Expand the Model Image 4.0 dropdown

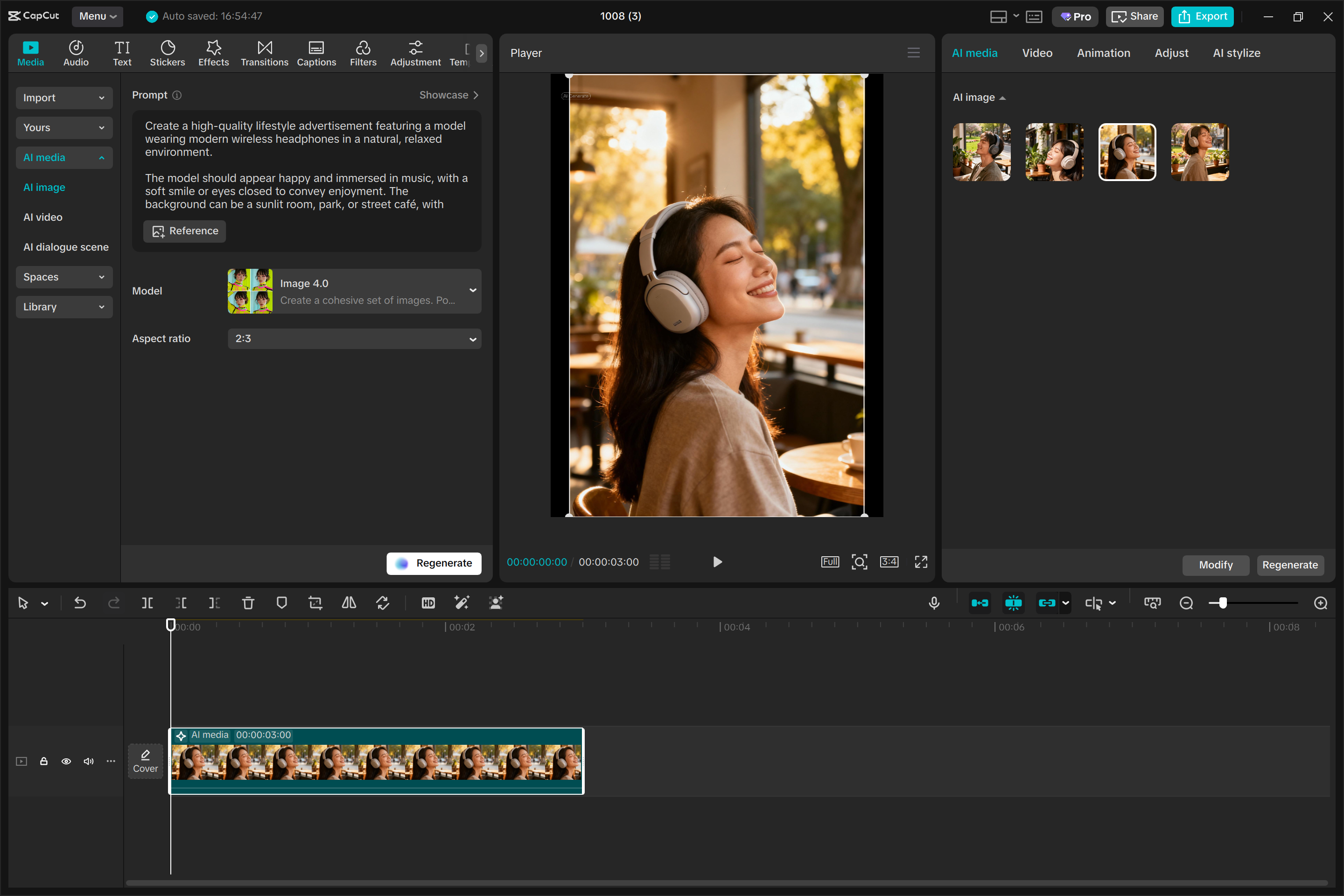click(471, 291)
